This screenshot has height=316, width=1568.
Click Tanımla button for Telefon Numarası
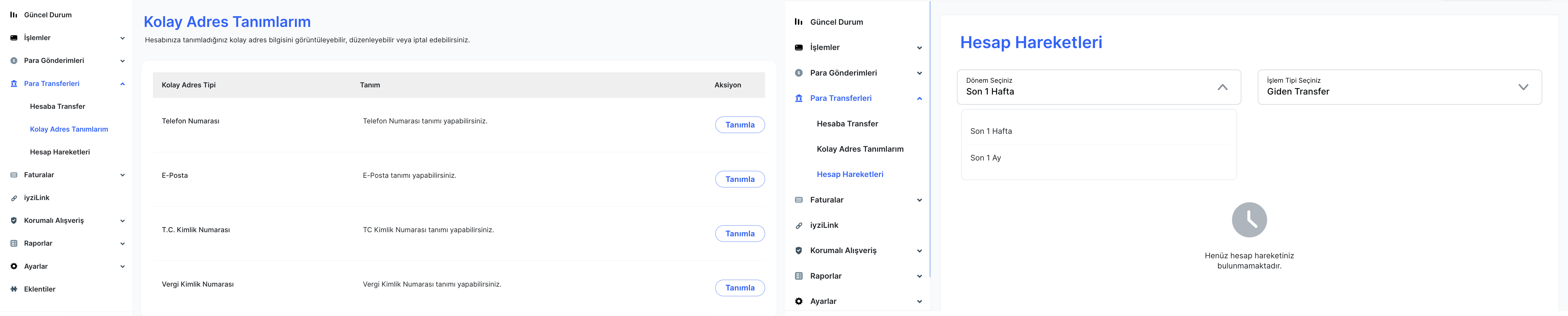coord(740,125)
